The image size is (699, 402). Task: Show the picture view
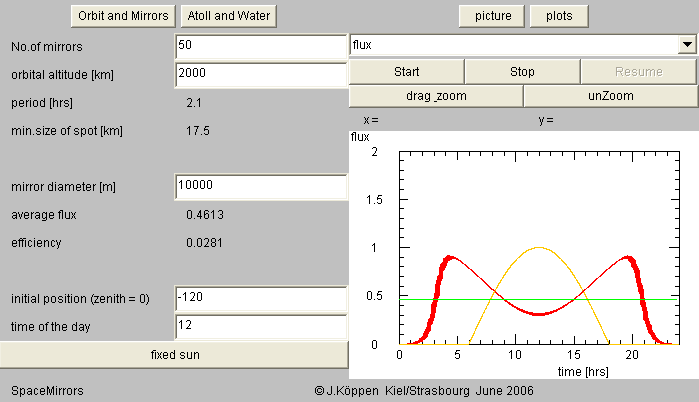(x=493, y=16)
